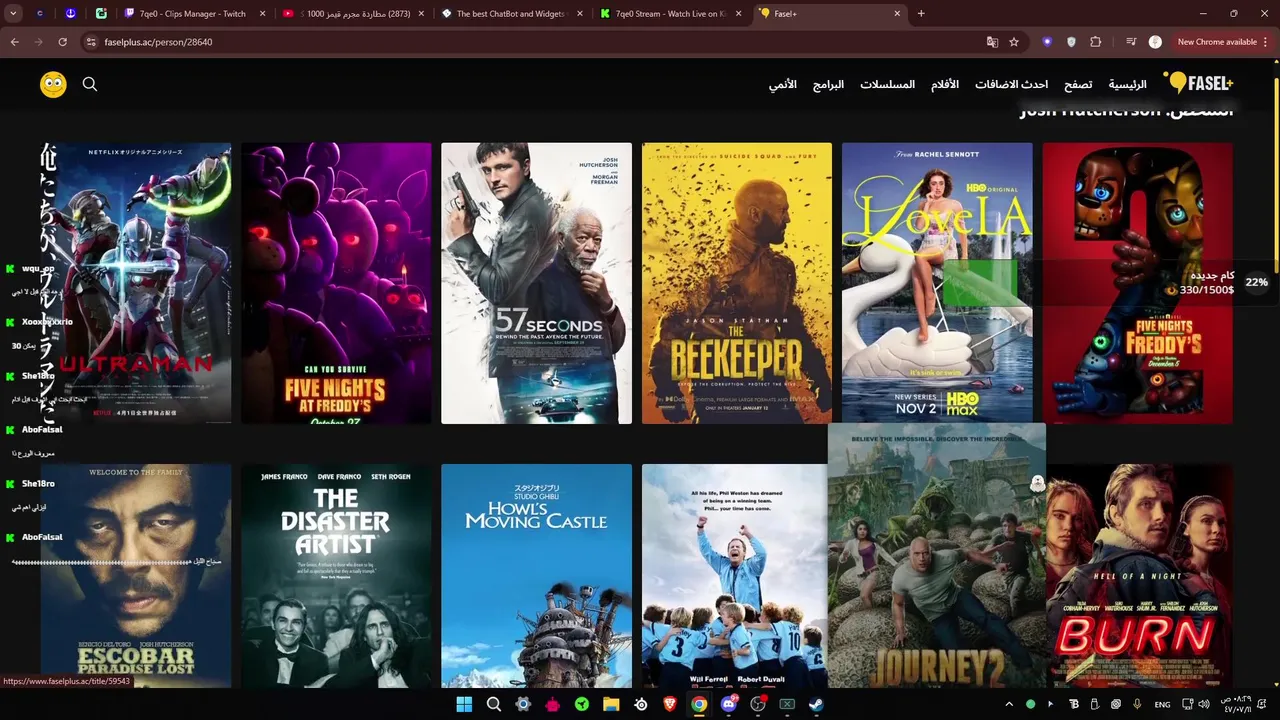Open the الأفلام menu item

pyautogui.click(x=945, y=85)
